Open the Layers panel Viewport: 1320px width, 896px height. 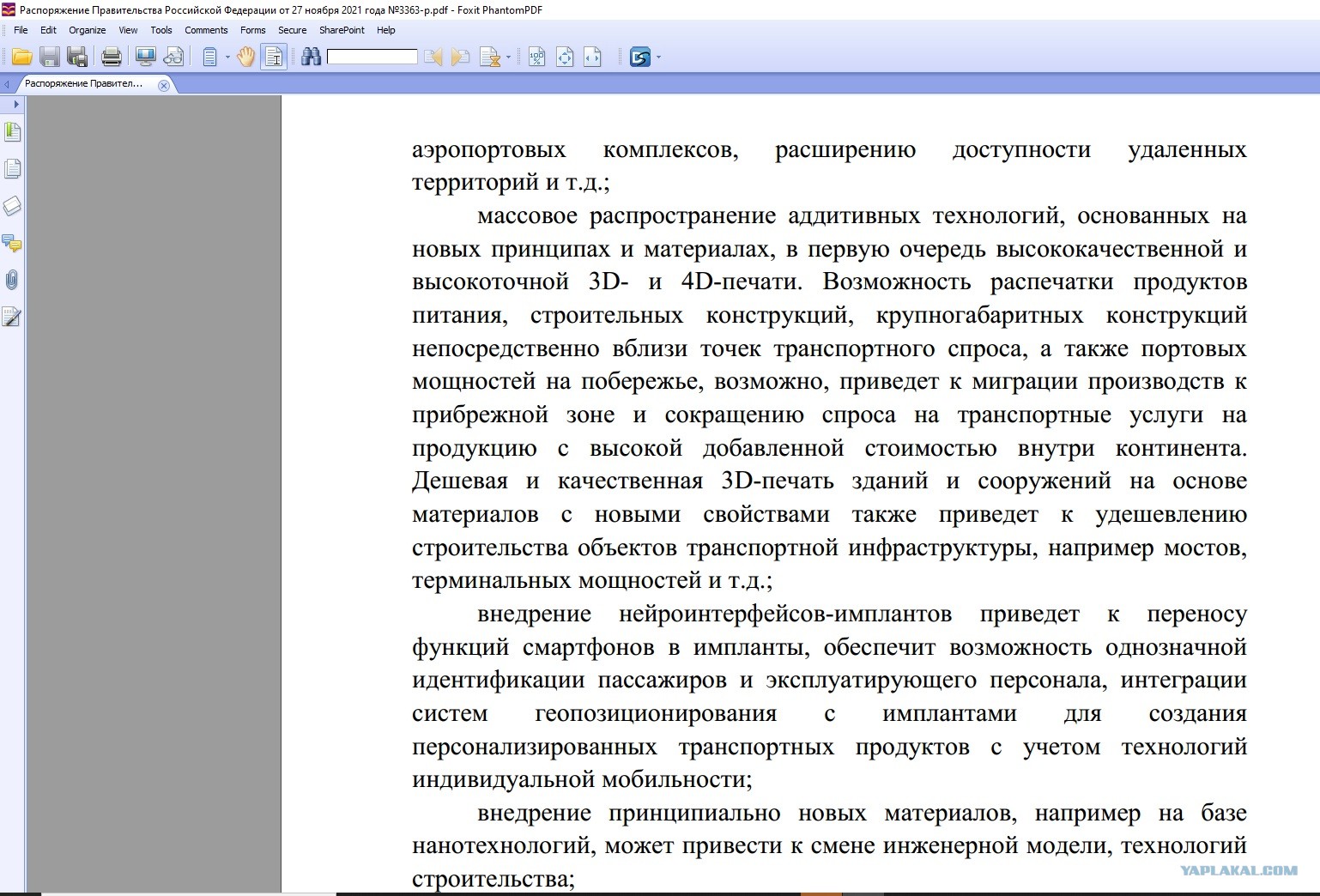tap(12, 206)
